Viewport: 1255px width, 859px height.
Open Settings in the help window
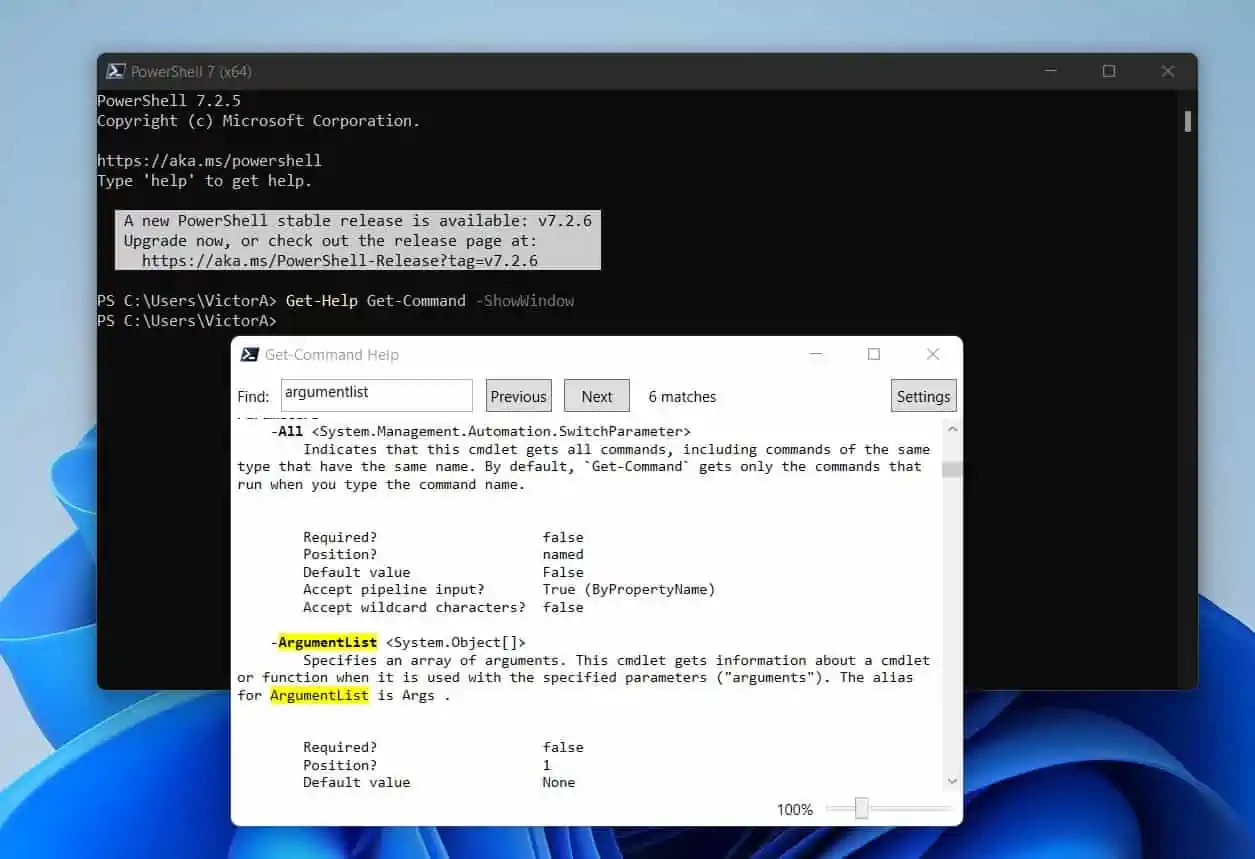coord(923,396)
